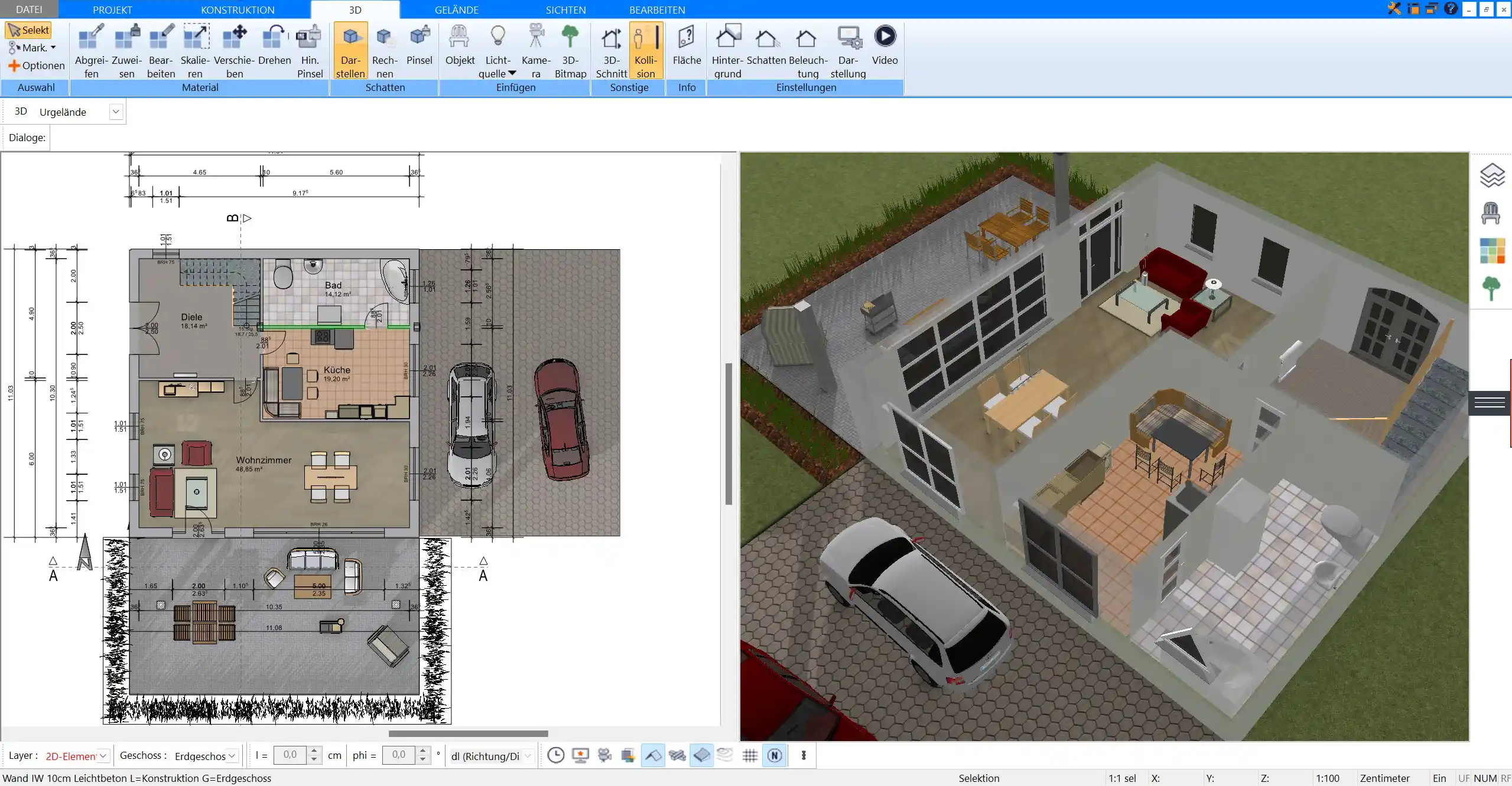
Task: Open Beleuchtung settings
Action: pos(808,51)
